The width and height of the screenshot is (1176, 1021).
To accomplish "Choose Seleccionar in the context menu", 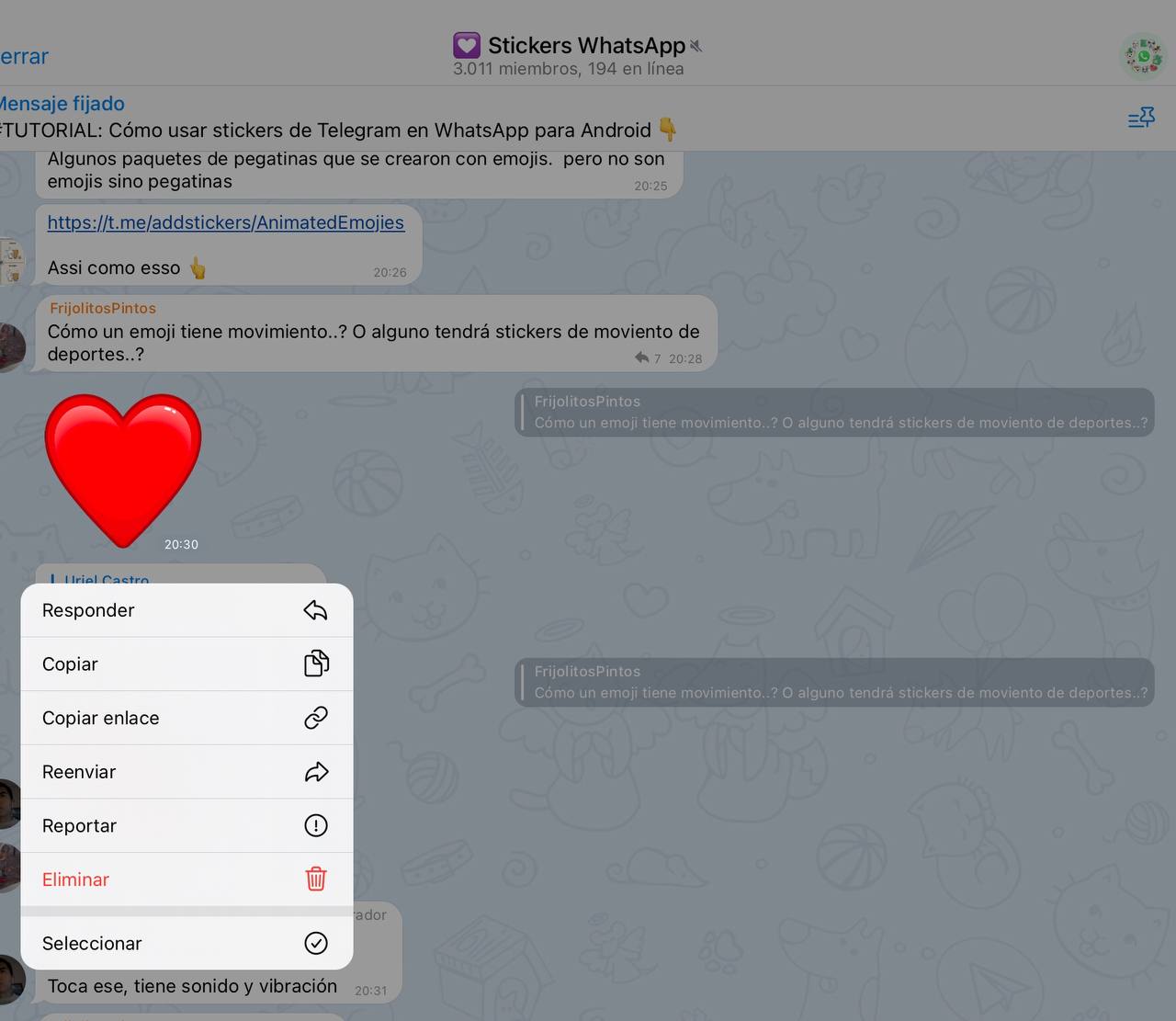I will [187, 943].
